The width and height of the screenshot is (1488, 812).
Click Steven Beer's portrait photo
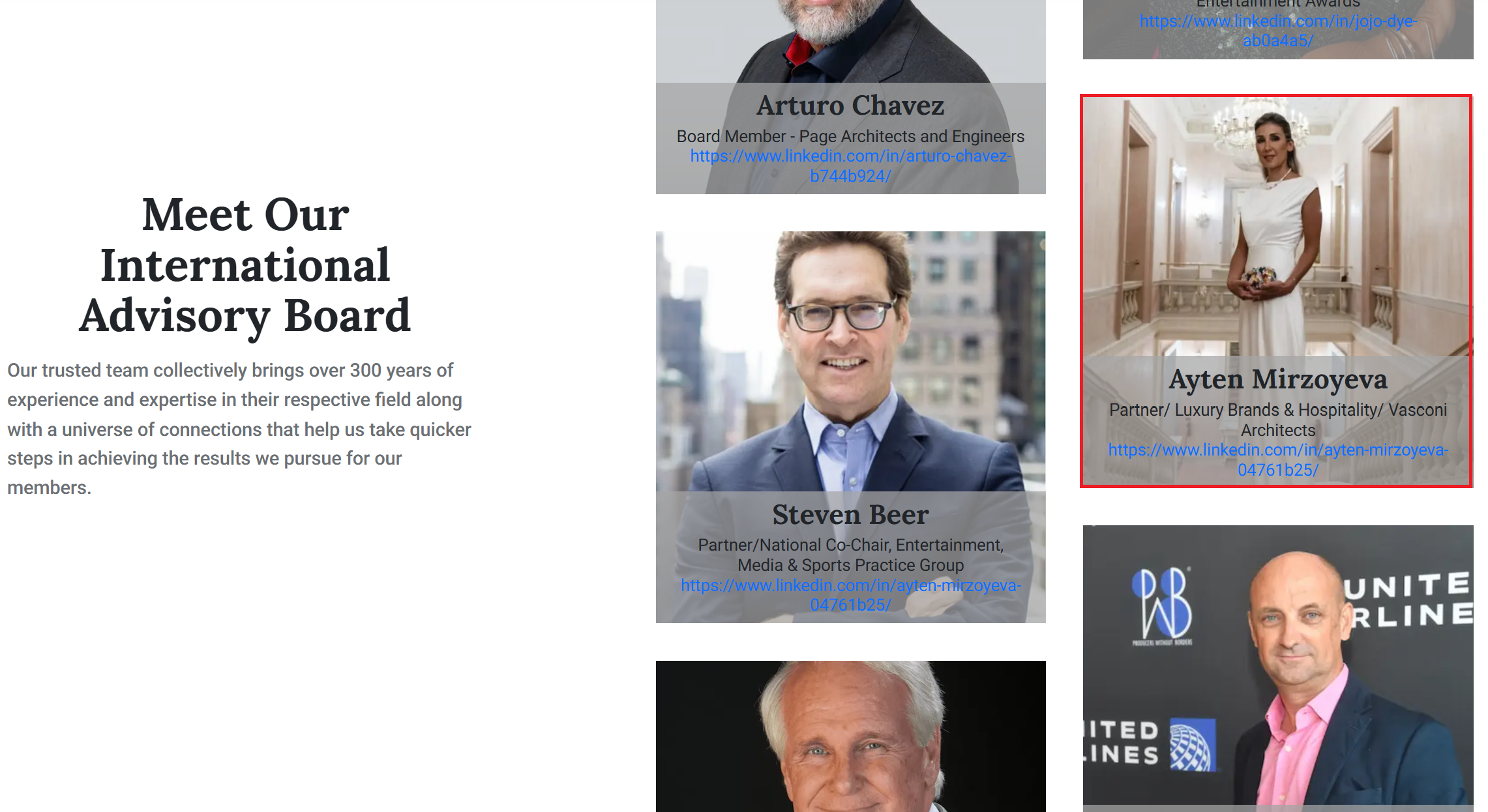850,362
